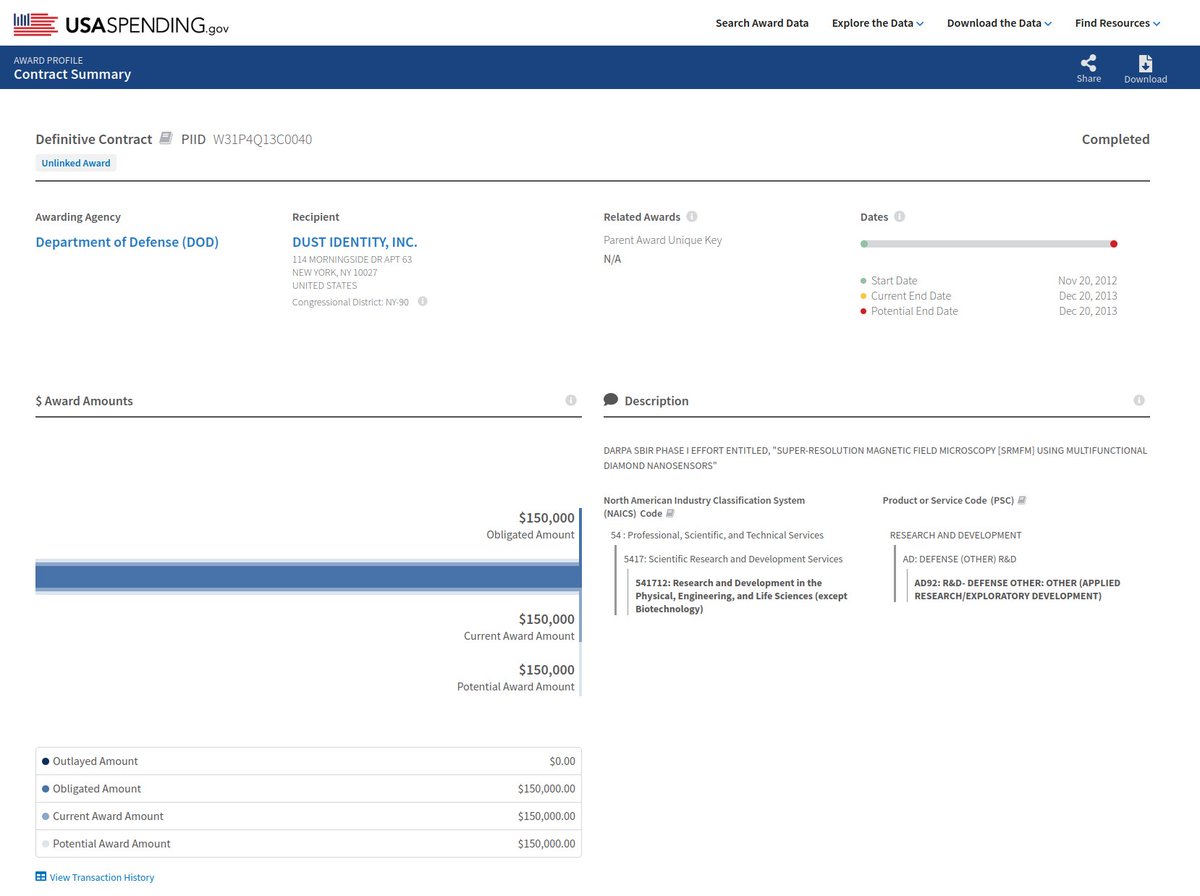The width and height of the screenshot is (1200, 896).
Task: Go to Search Award Data
Action: pyautogui.click(x=762, y=23)
